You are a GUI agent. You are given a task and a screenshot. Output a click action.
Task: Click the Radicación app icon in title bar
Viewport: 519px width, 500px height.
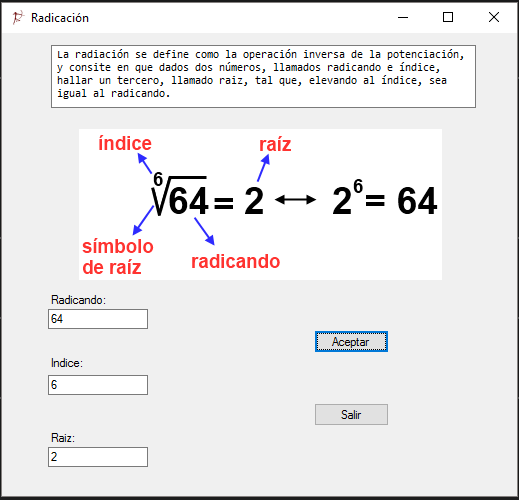pos(18,17)
